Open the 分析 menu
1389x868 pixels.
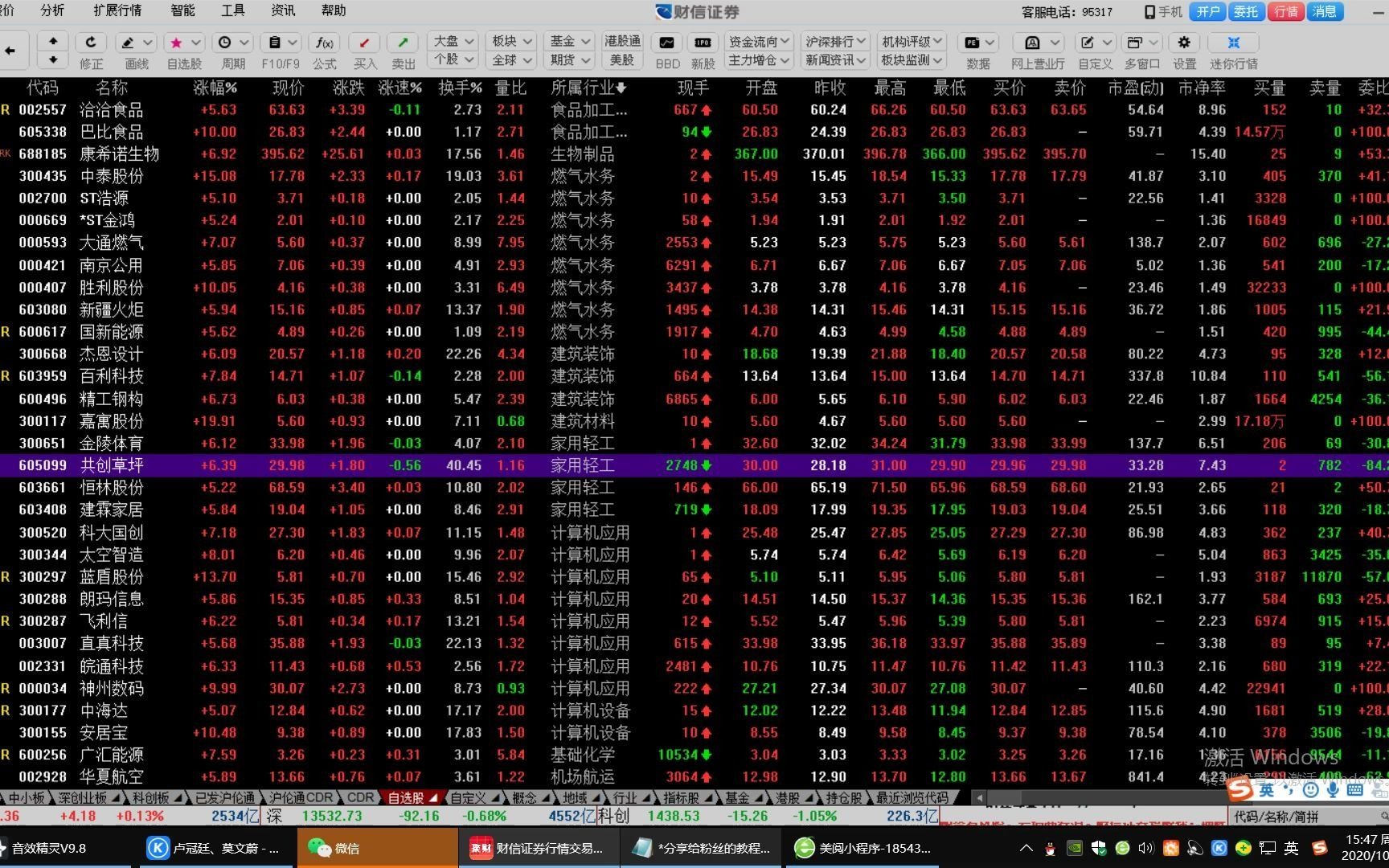point(52,10)
